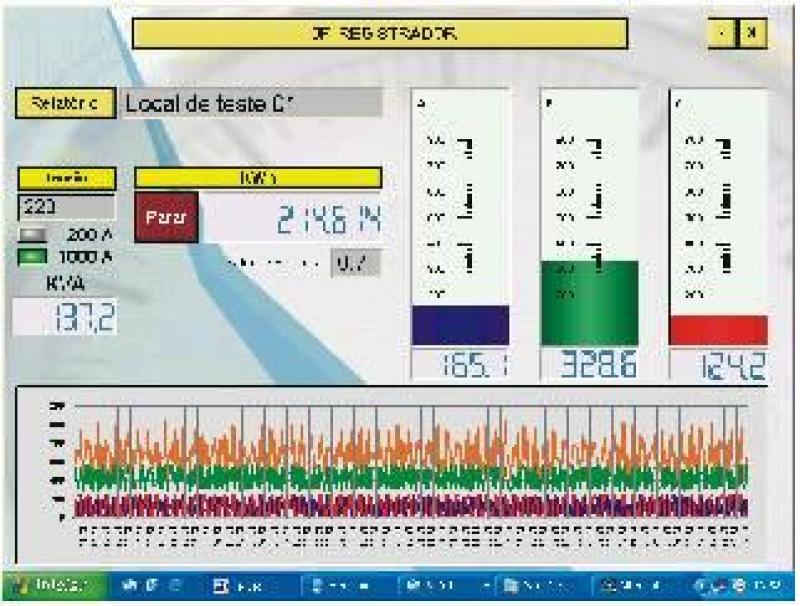Click the blue phase A bar gauge
The image size is (800, 606).
[460, 326]
